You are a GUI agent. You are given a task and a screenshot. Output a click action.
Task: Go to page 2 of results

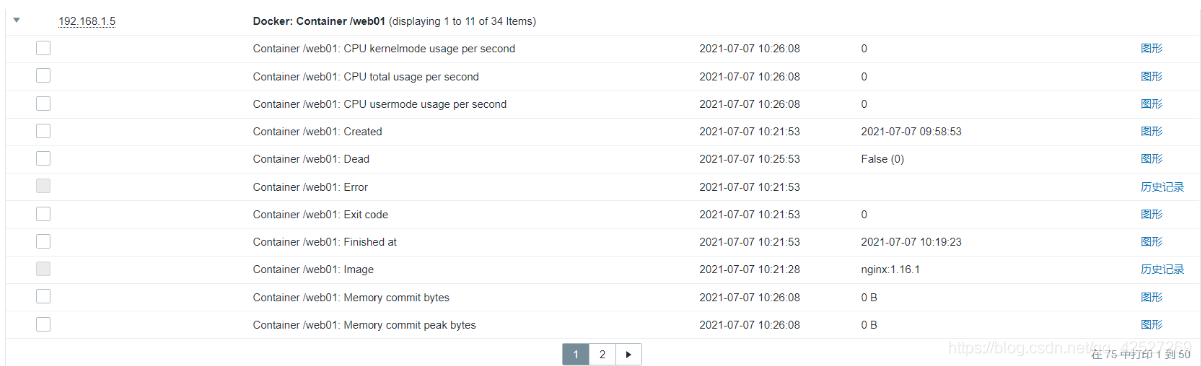point(602,354)
